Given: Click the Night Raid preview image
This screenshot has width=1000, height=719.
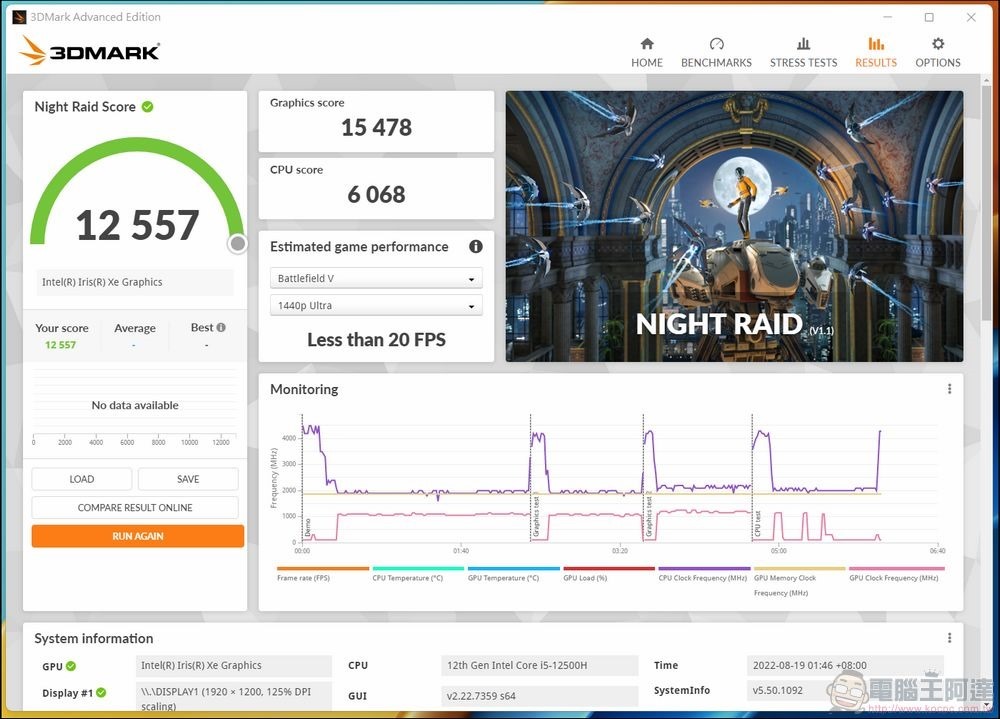Looking at the screenshot, I should point(734,226).
